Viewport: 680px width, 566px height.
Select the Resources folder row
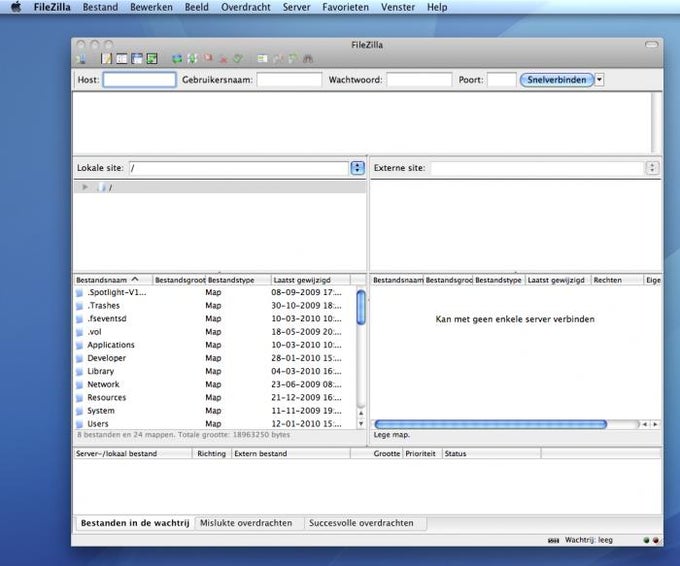(x=215, y=398)
